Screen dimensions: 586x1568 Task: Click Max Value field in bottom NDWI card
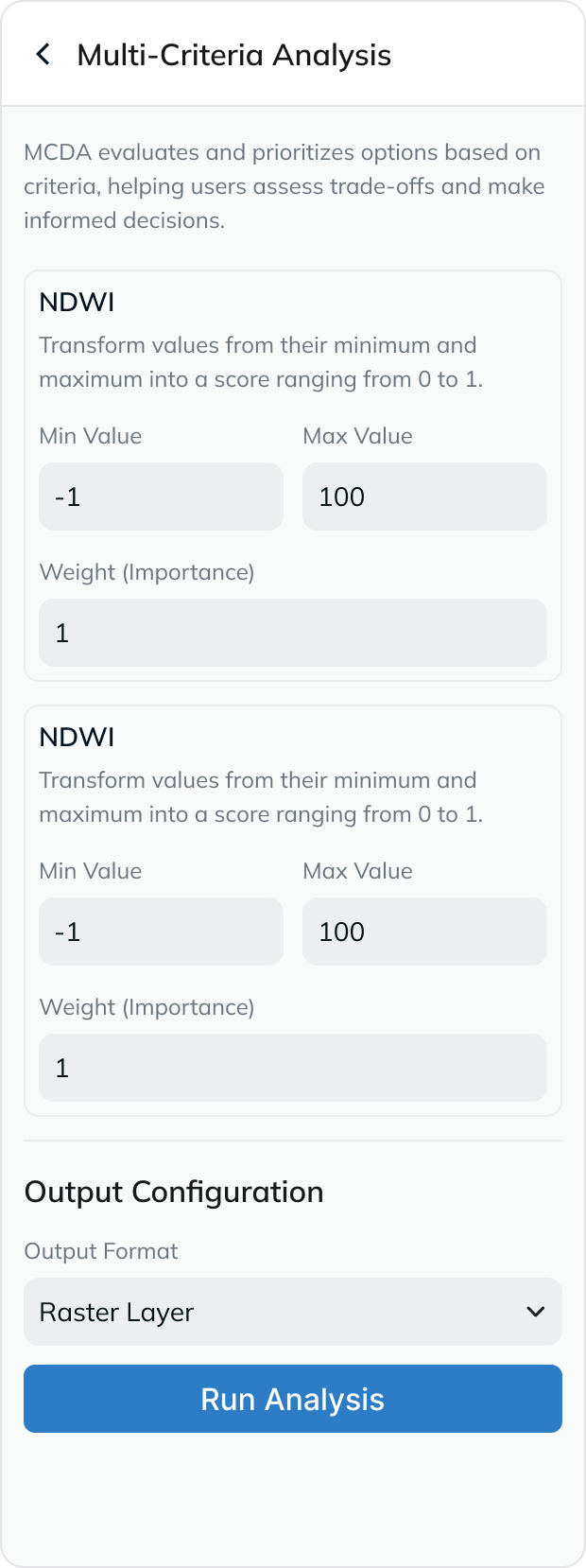click(424, 932)
